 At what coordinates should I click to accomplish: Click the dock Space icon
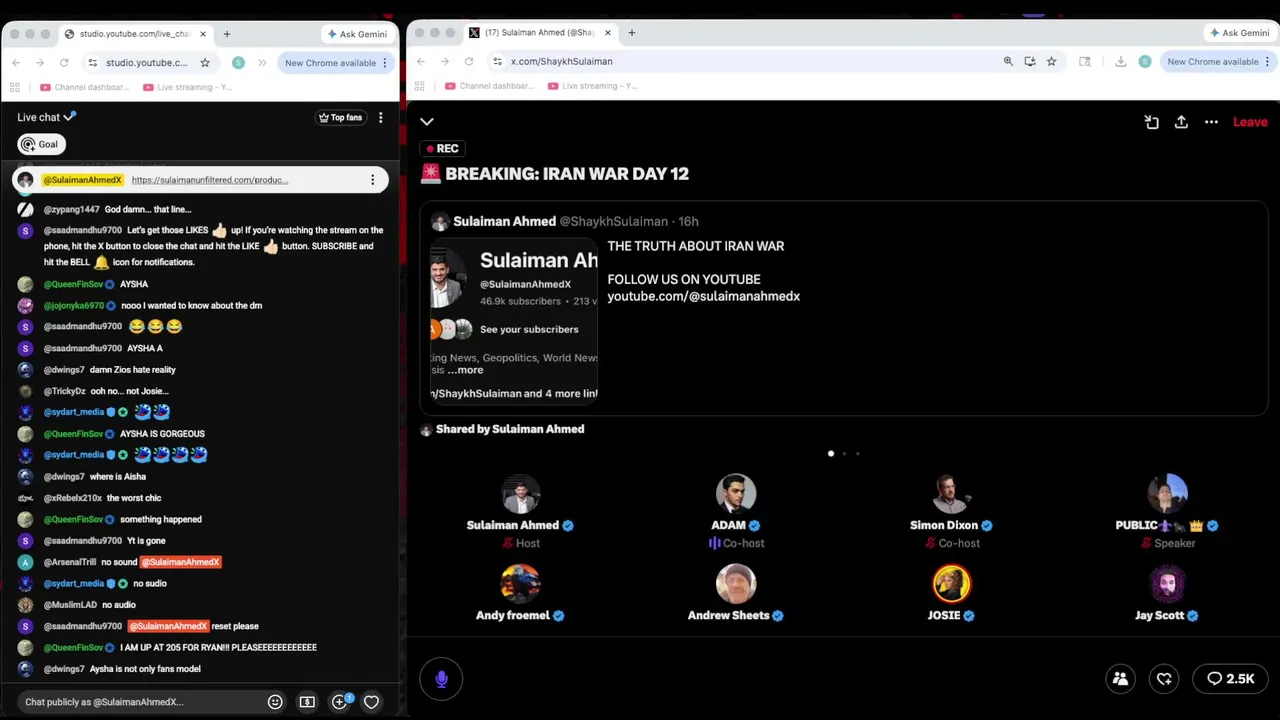(x=1152, y=122)
